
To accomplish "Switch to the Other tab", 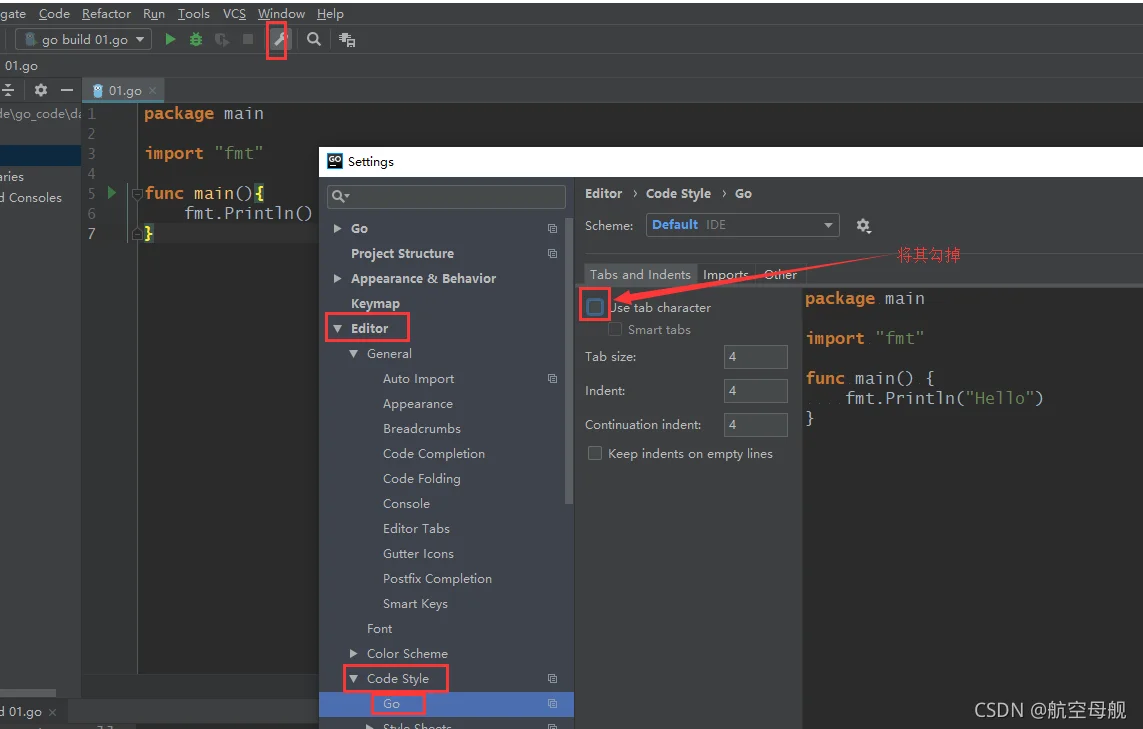I will [780, 275].
